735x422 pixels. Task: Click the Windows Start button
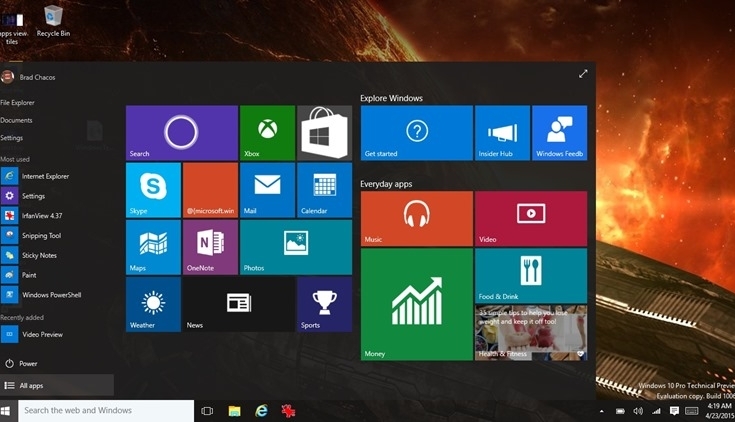coord(7,411)
